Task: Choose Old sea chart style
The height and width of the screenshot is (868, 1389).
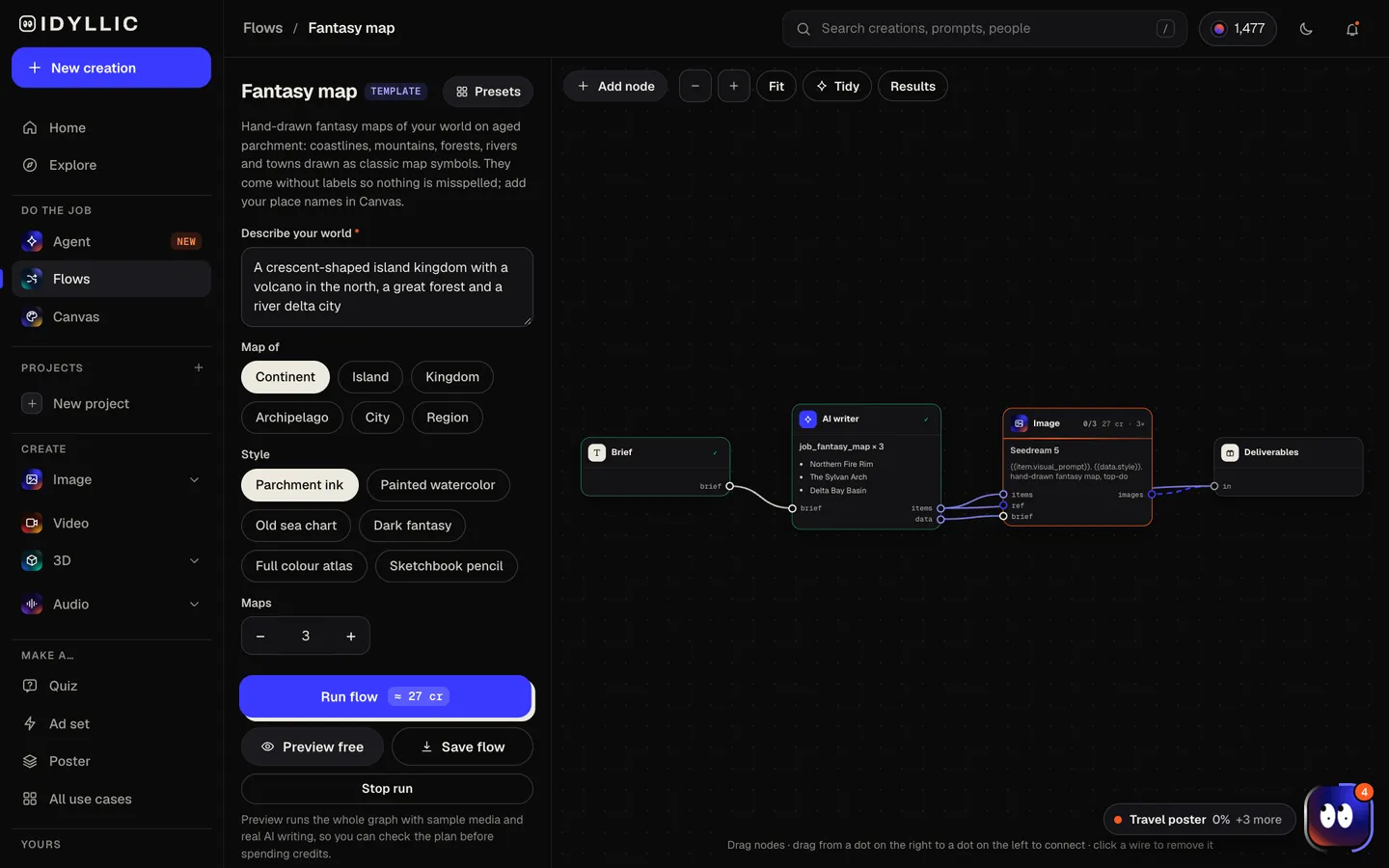Action: (x=296, y=526)
